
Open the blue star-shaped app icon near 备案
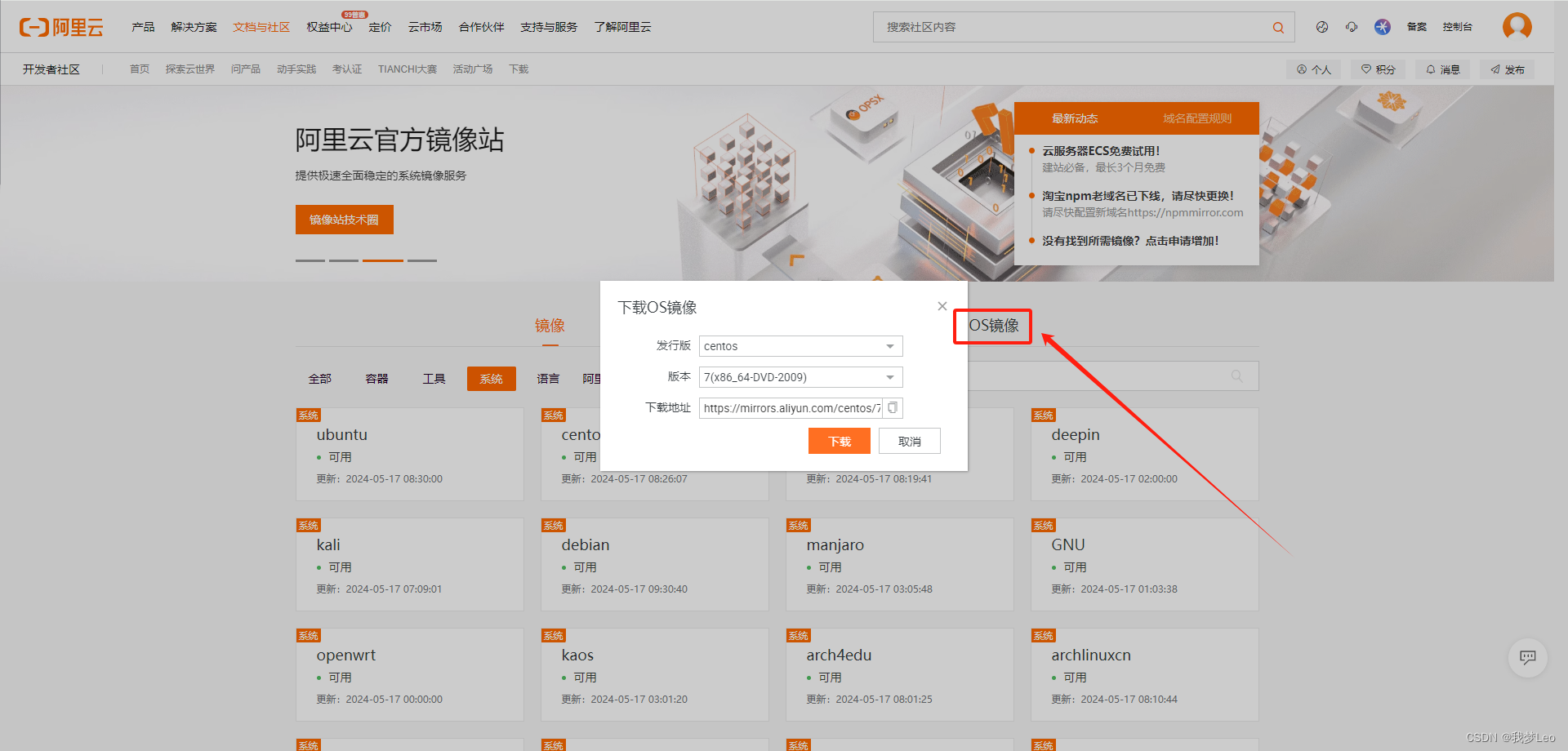(x=1383, y=26)
